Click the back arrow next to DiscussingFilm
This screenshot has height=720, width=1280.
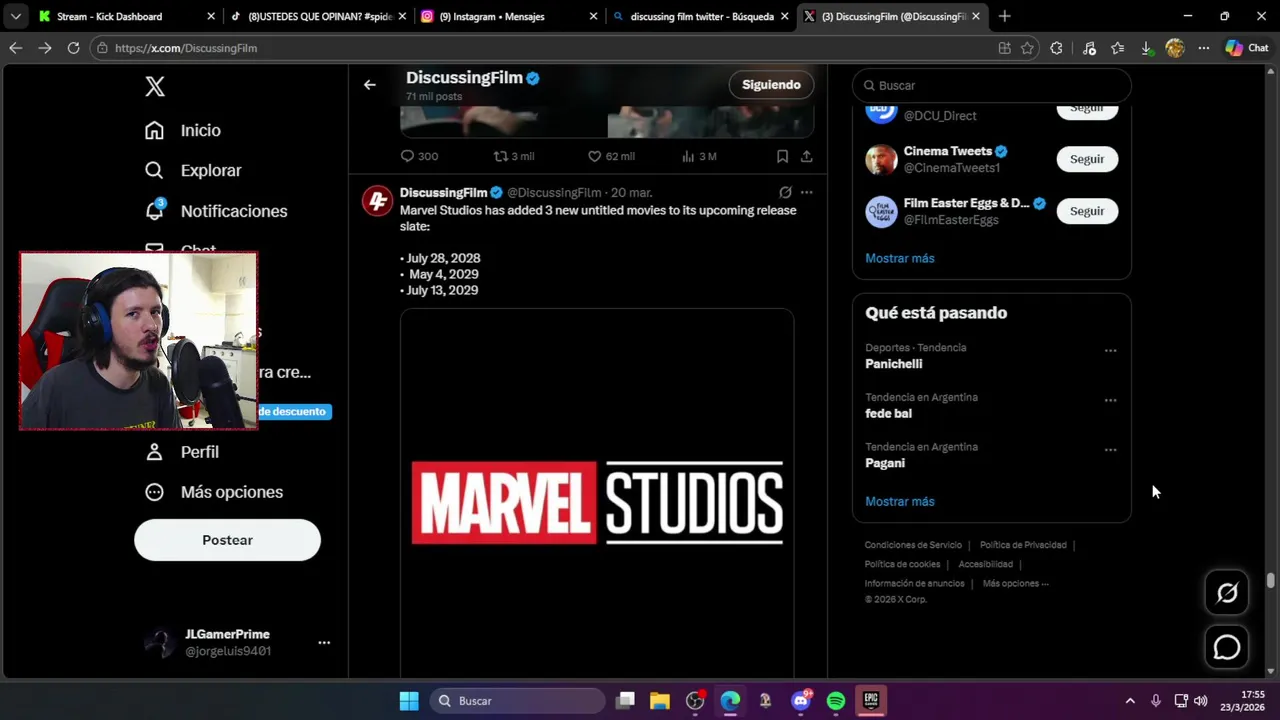pyautogui.click(x=370, y=85)
